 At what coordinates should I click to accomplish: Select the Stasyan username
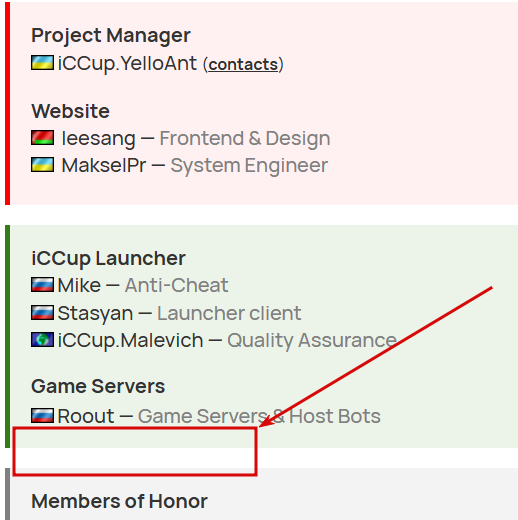click(x=95, y=313)
